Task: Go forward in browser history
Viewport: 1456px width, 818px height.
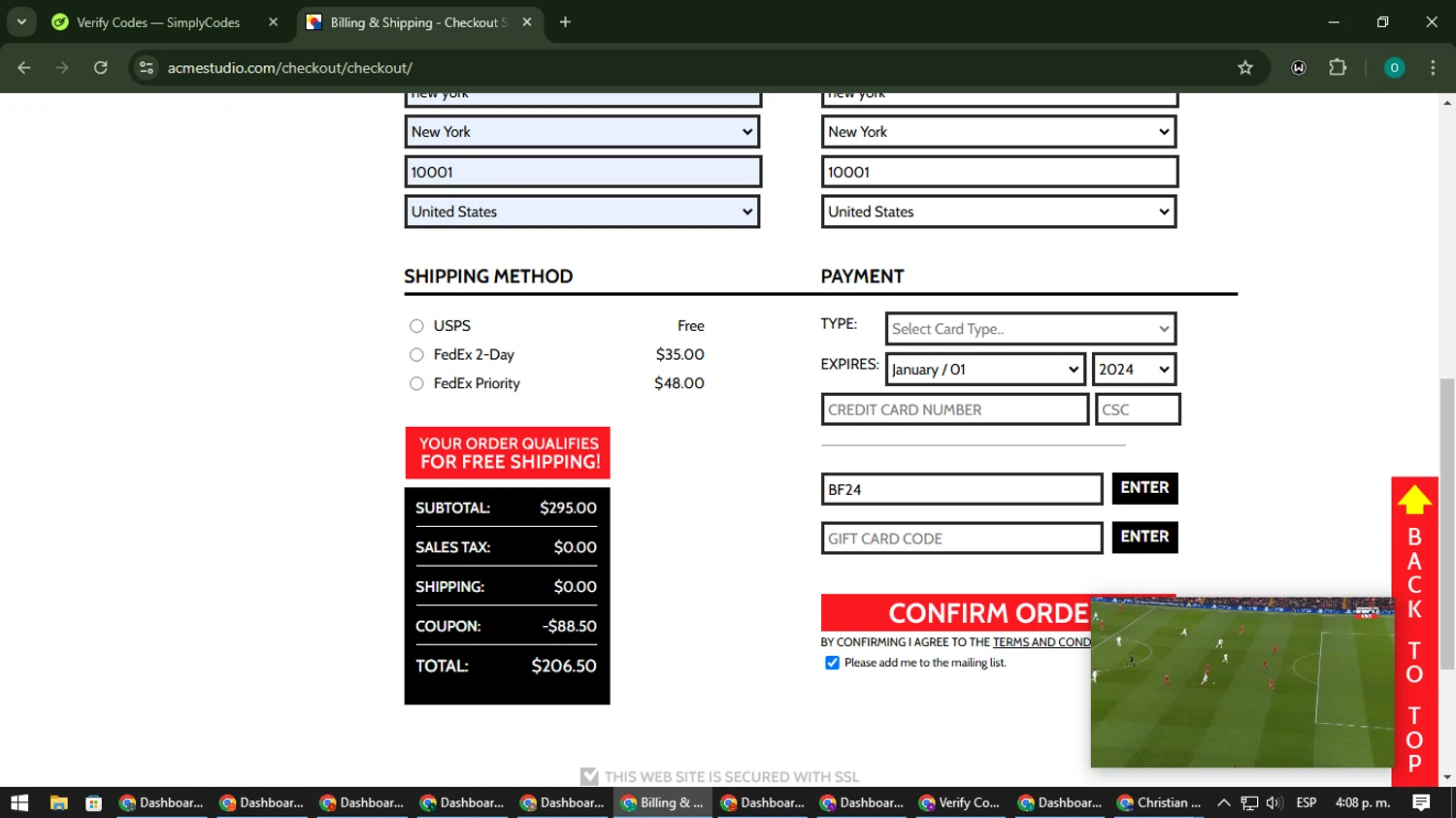Action: point(62,68)
